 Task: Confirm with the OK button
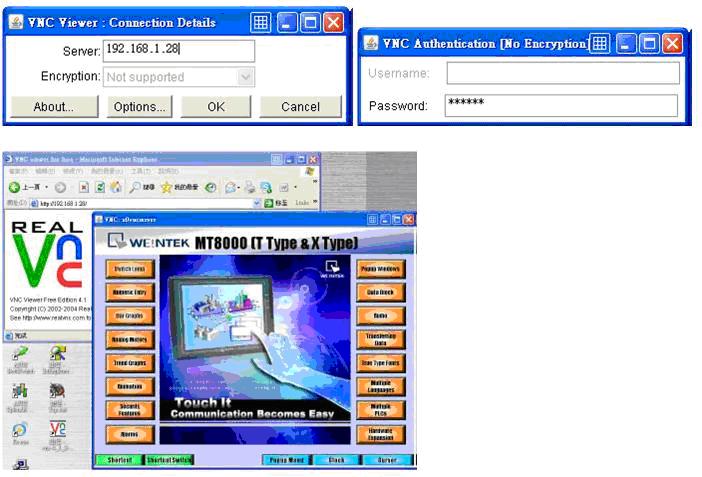click(x=216, y=107)
